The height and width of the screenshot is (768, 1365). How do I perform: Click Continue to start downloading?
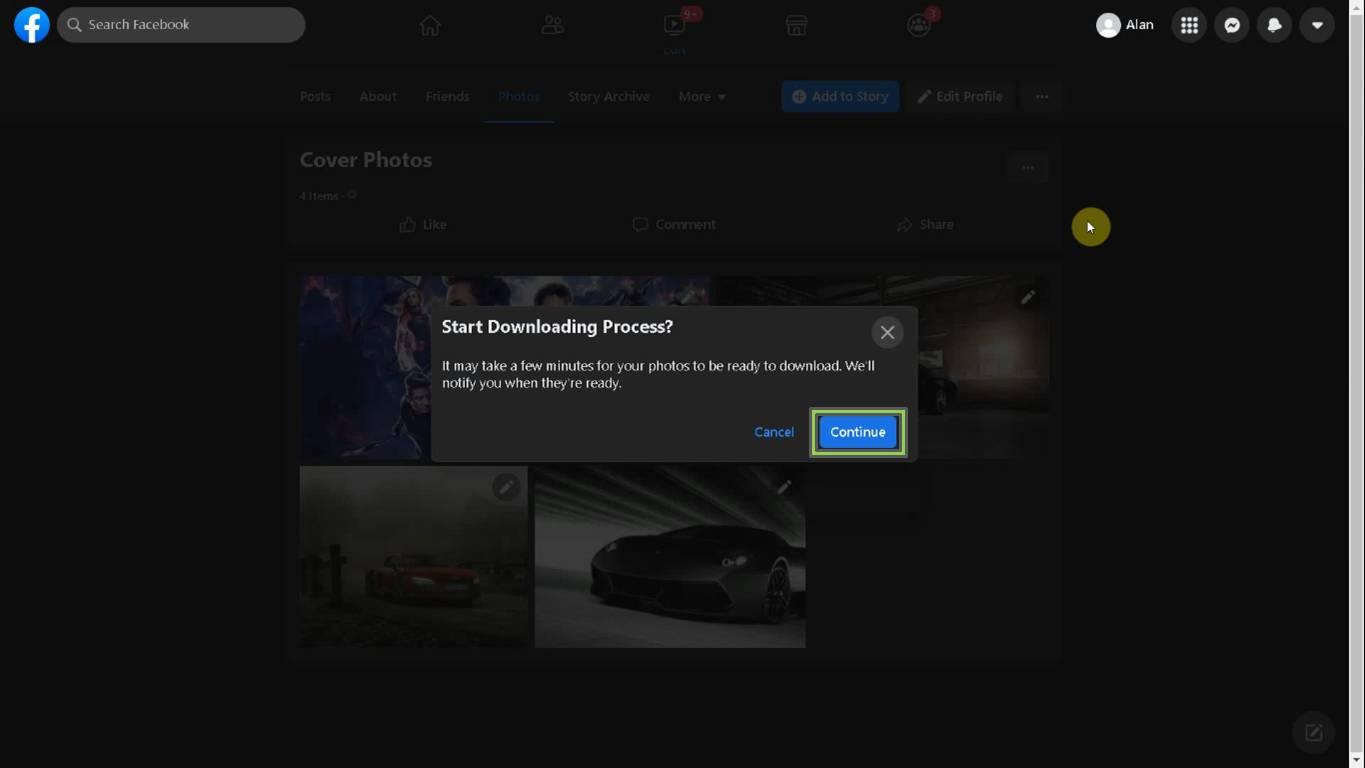858,432
